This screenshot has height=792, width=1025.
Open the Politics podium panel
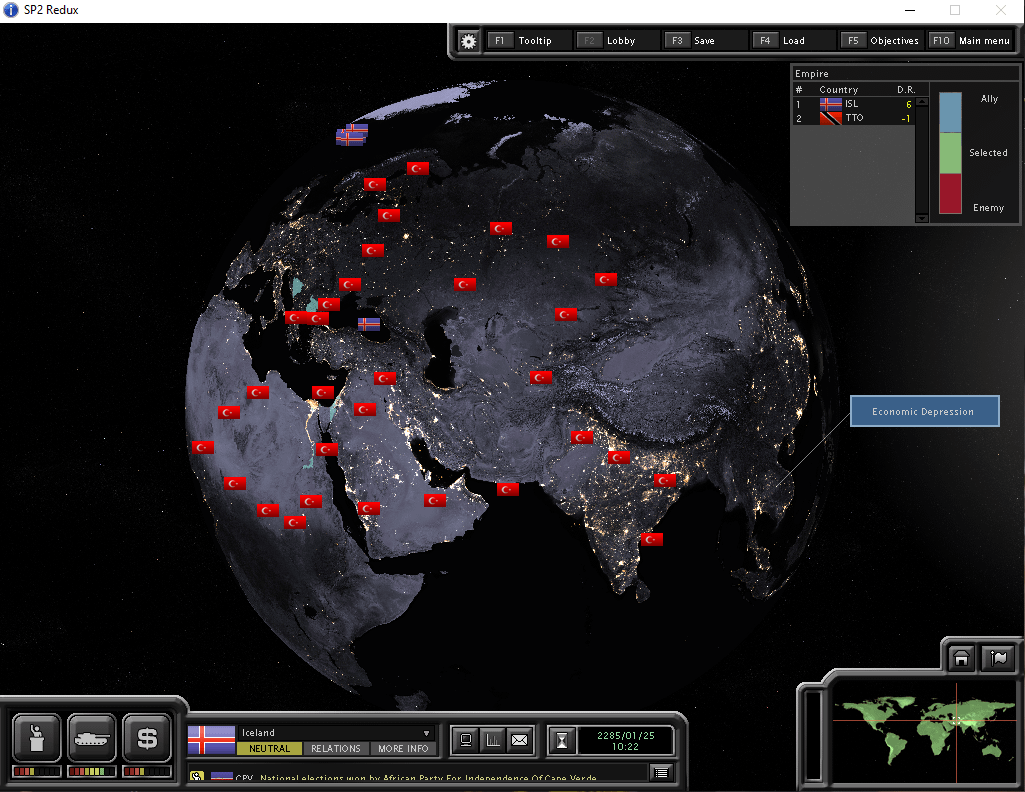point(37,739)
